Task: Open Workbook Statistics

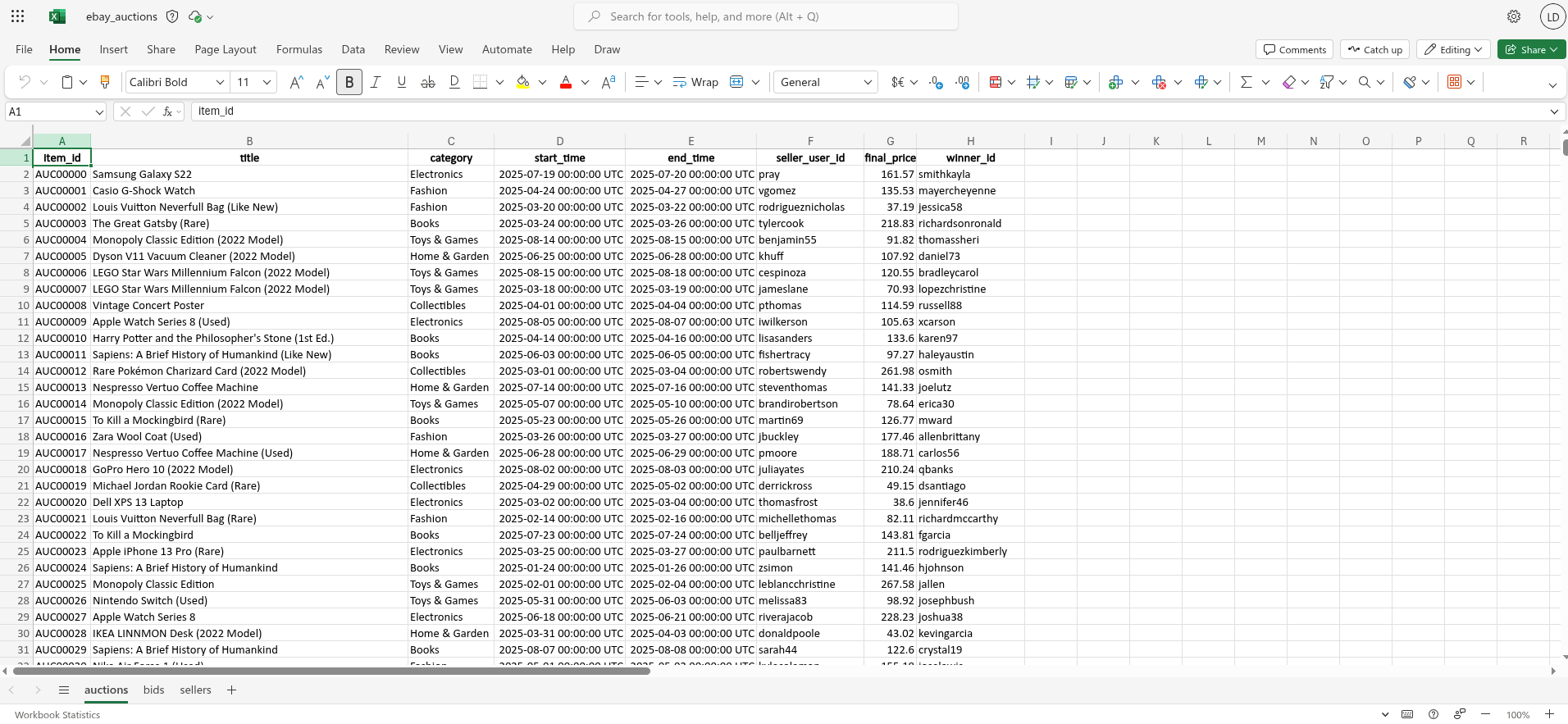Action: click(57, 715)
